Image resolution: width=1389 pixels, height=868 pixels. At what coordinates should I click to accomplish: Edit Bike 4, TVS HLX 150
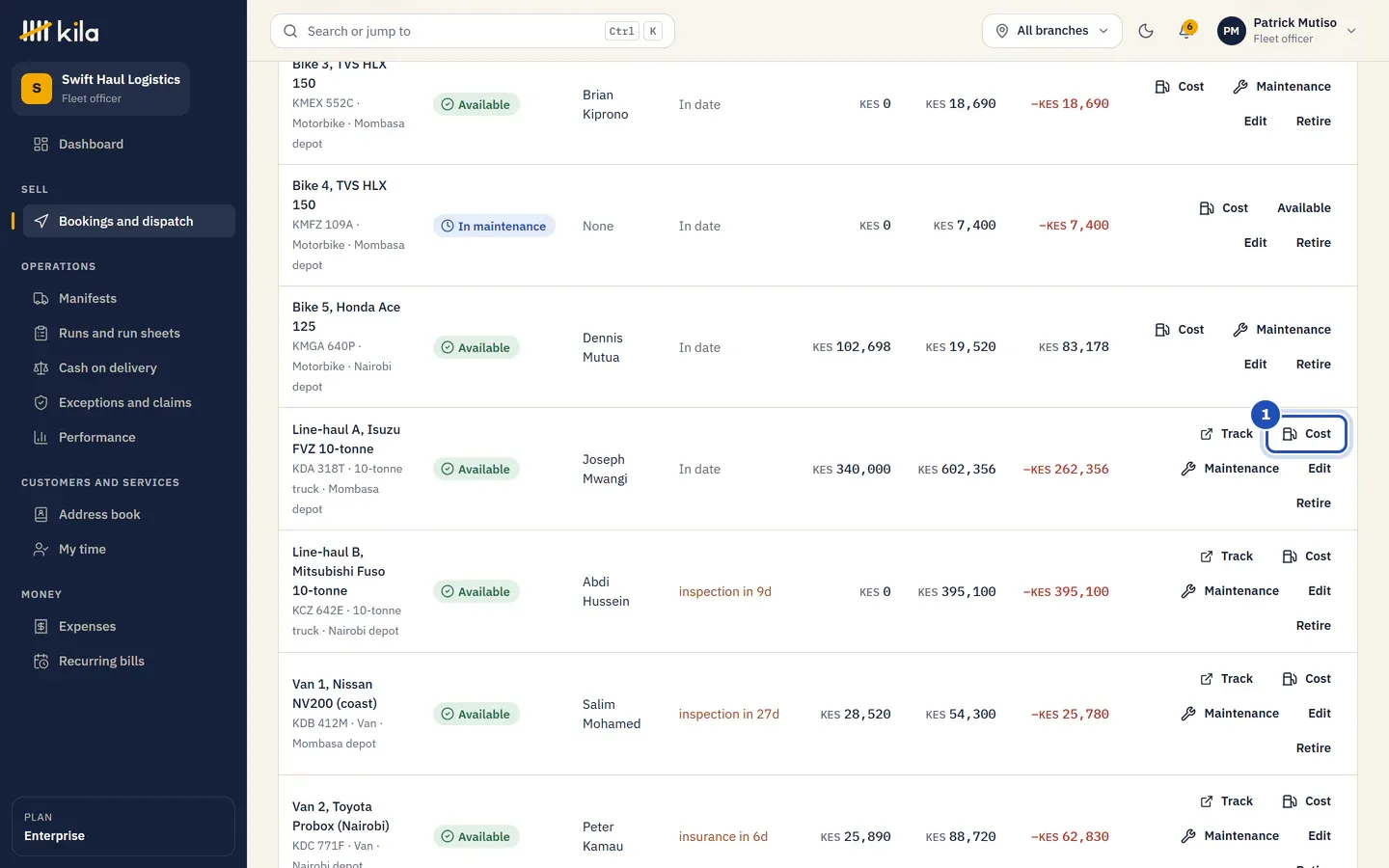(1255, 243)
